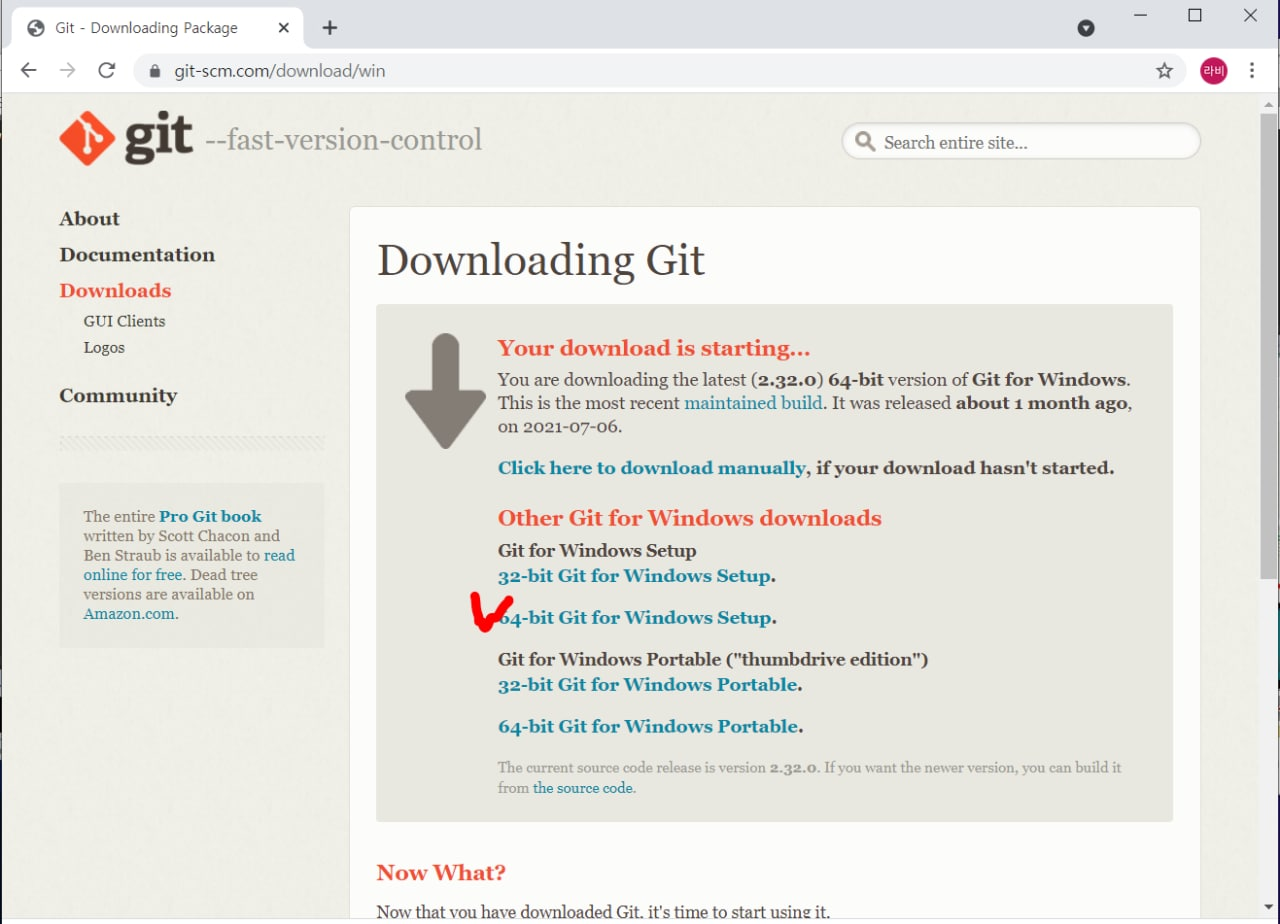Close the Git Downloading Package tab
Screen dimensions: 1280x924
283,28
